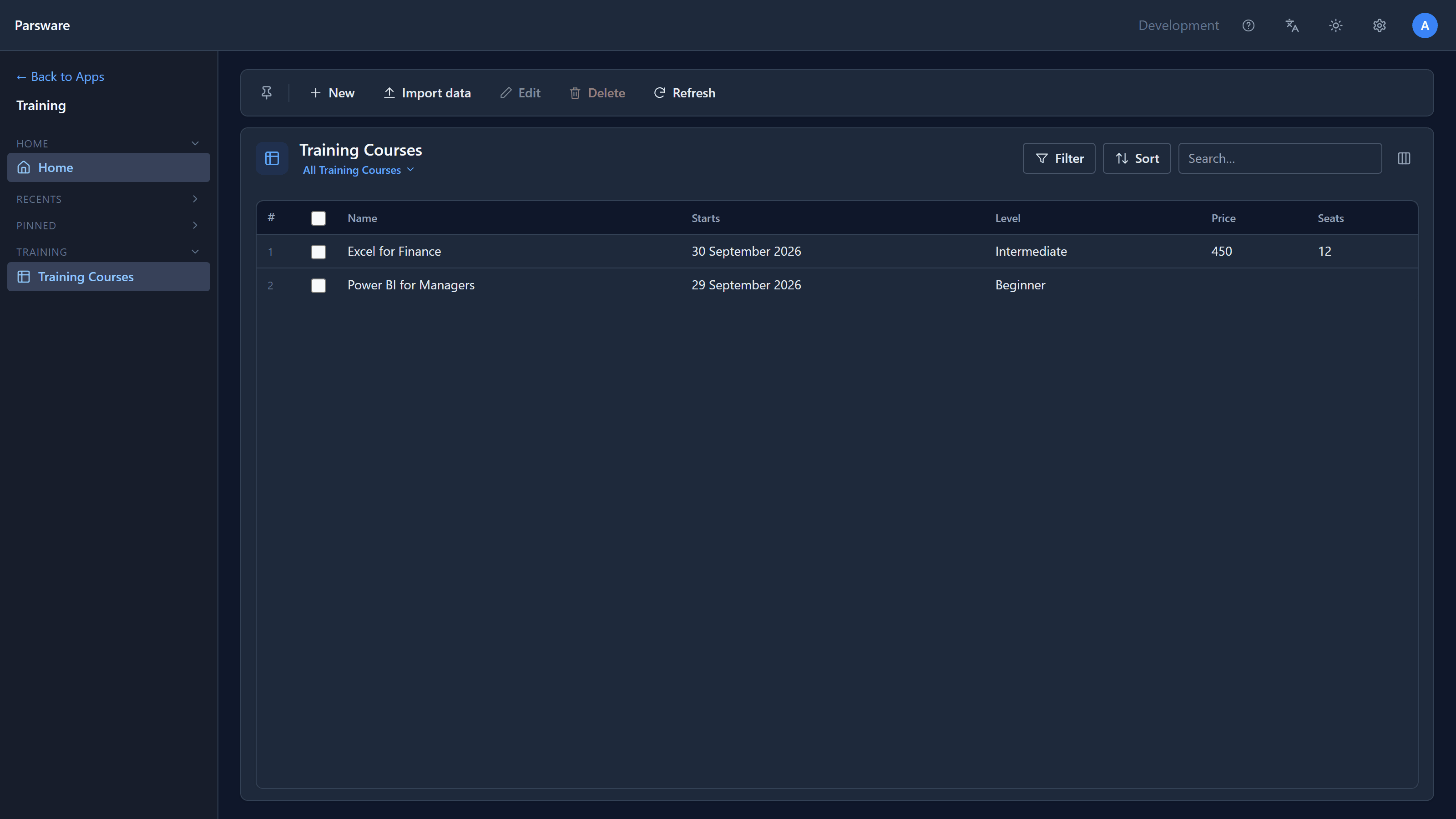Open the All Training Courses view dropdown
Viewport: 1456px width, 819px height.
pos(359,170)
